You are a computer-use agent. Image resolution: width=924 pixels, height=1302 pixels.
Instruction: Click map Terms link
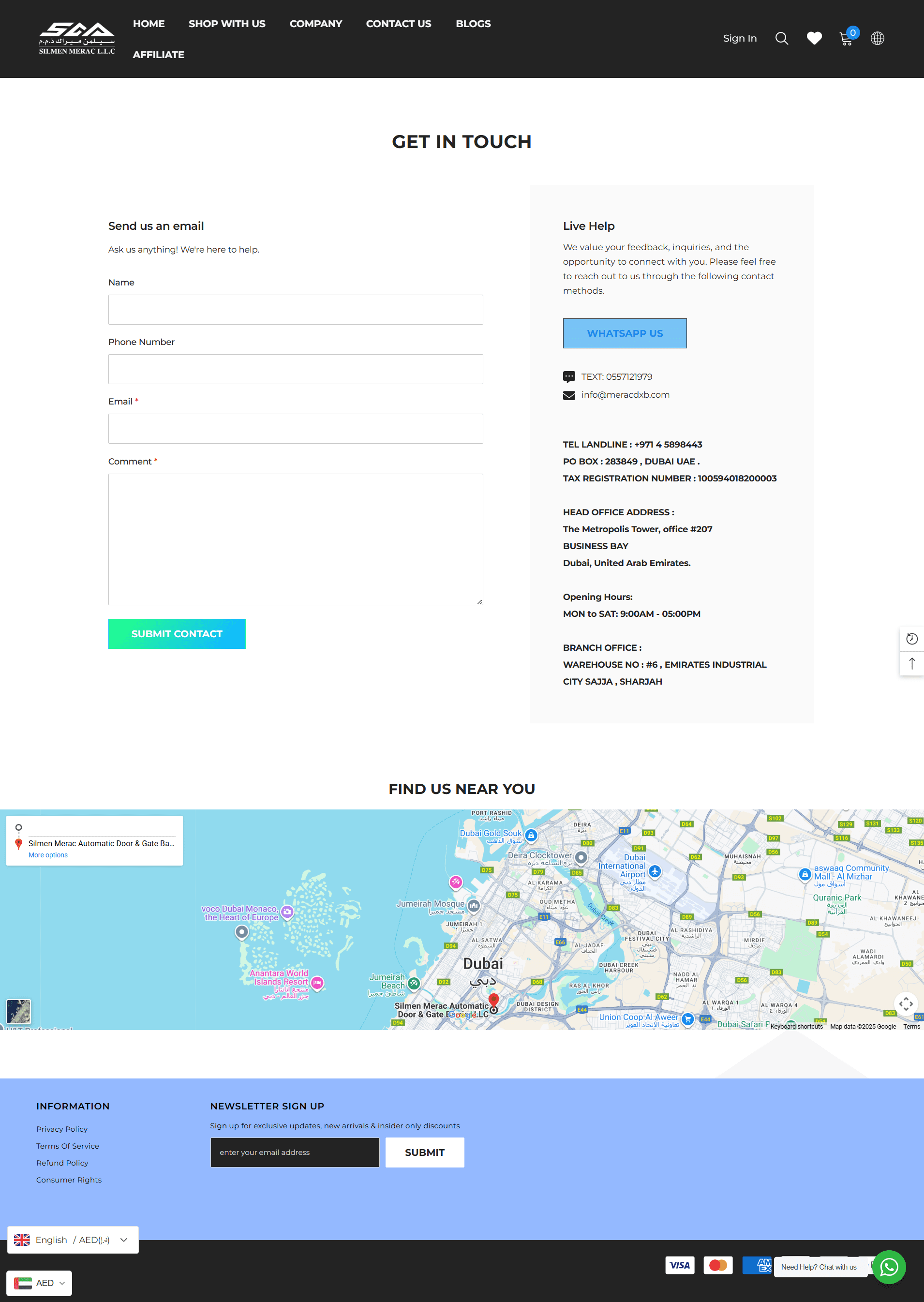coord(911,1027)
